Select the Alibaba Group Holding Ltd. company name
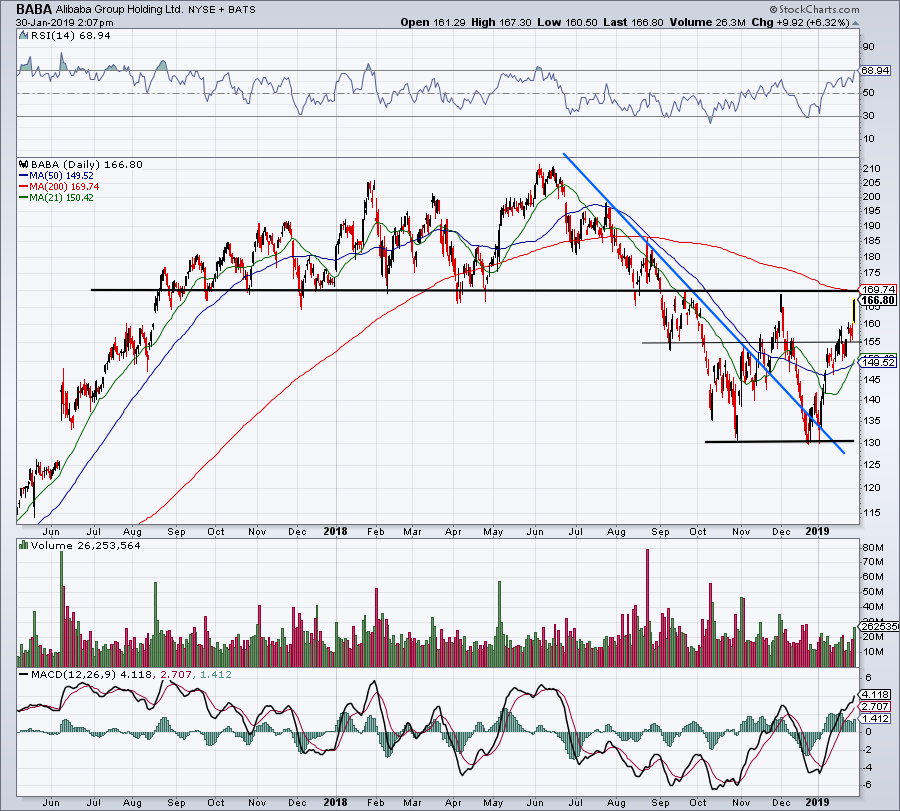The image size is (900, 811). [119, 10]
